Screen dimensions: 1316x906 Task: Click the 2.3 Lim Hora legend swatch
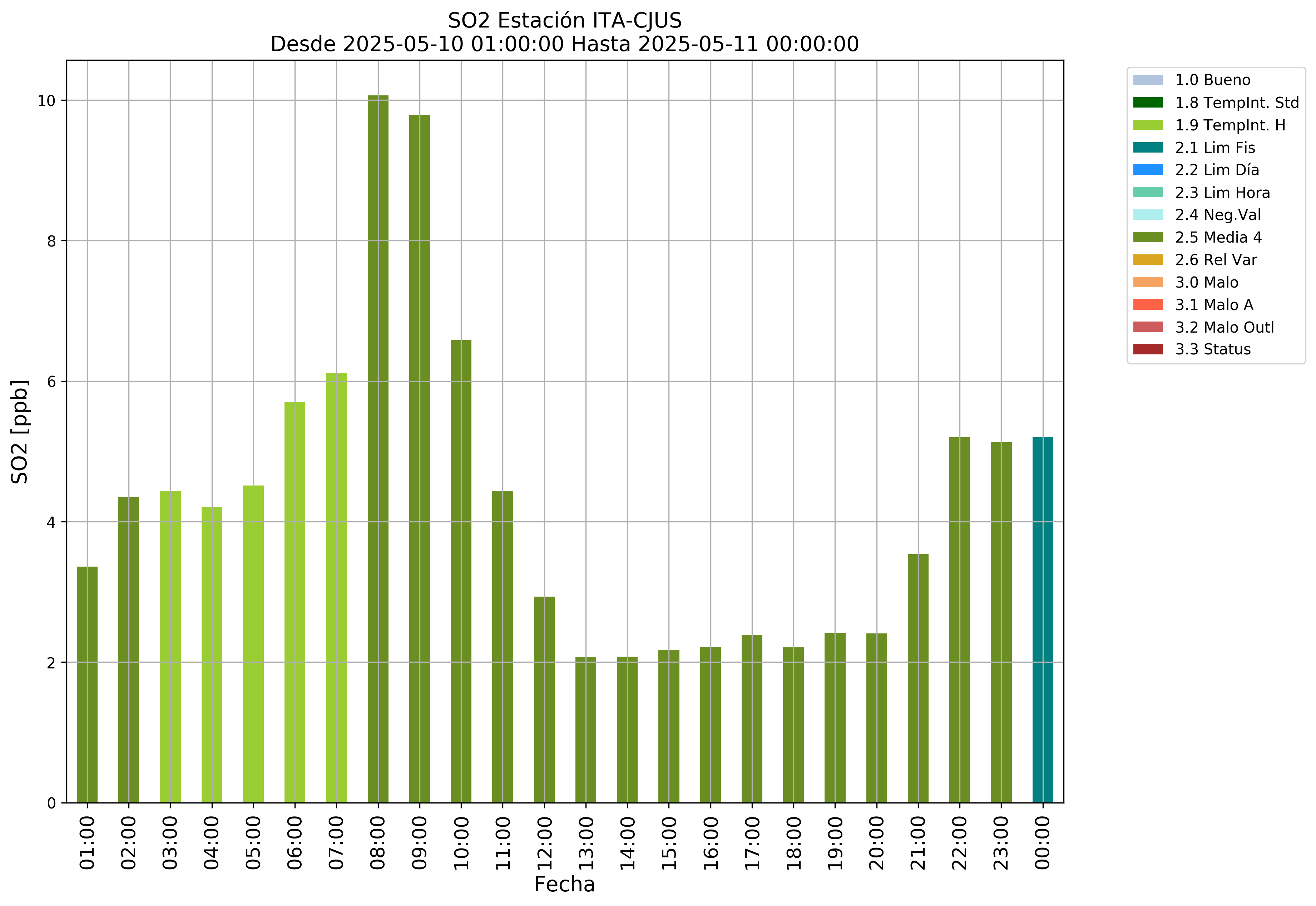pos(1147,193)
